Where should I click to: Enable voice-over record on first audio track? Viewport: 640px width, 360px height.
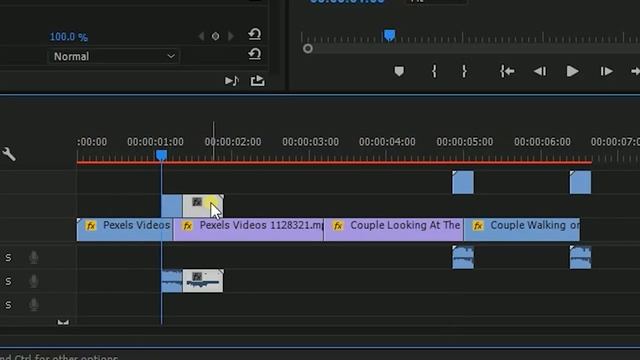click(34, 258)
